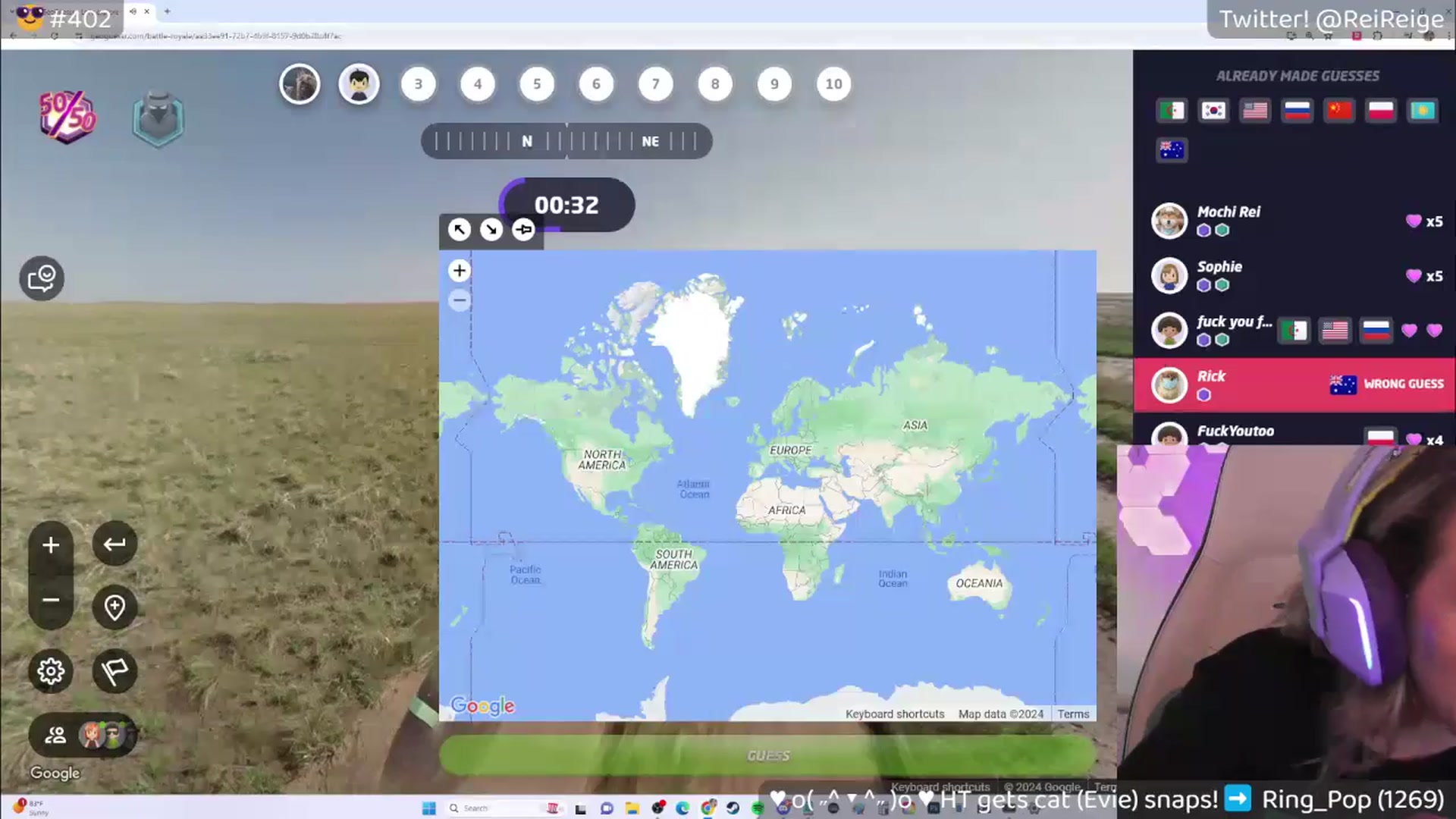Screen dimensions: 1456x819
Task: Click the player name FuckYoutoo
Action: click(1235, 431)
